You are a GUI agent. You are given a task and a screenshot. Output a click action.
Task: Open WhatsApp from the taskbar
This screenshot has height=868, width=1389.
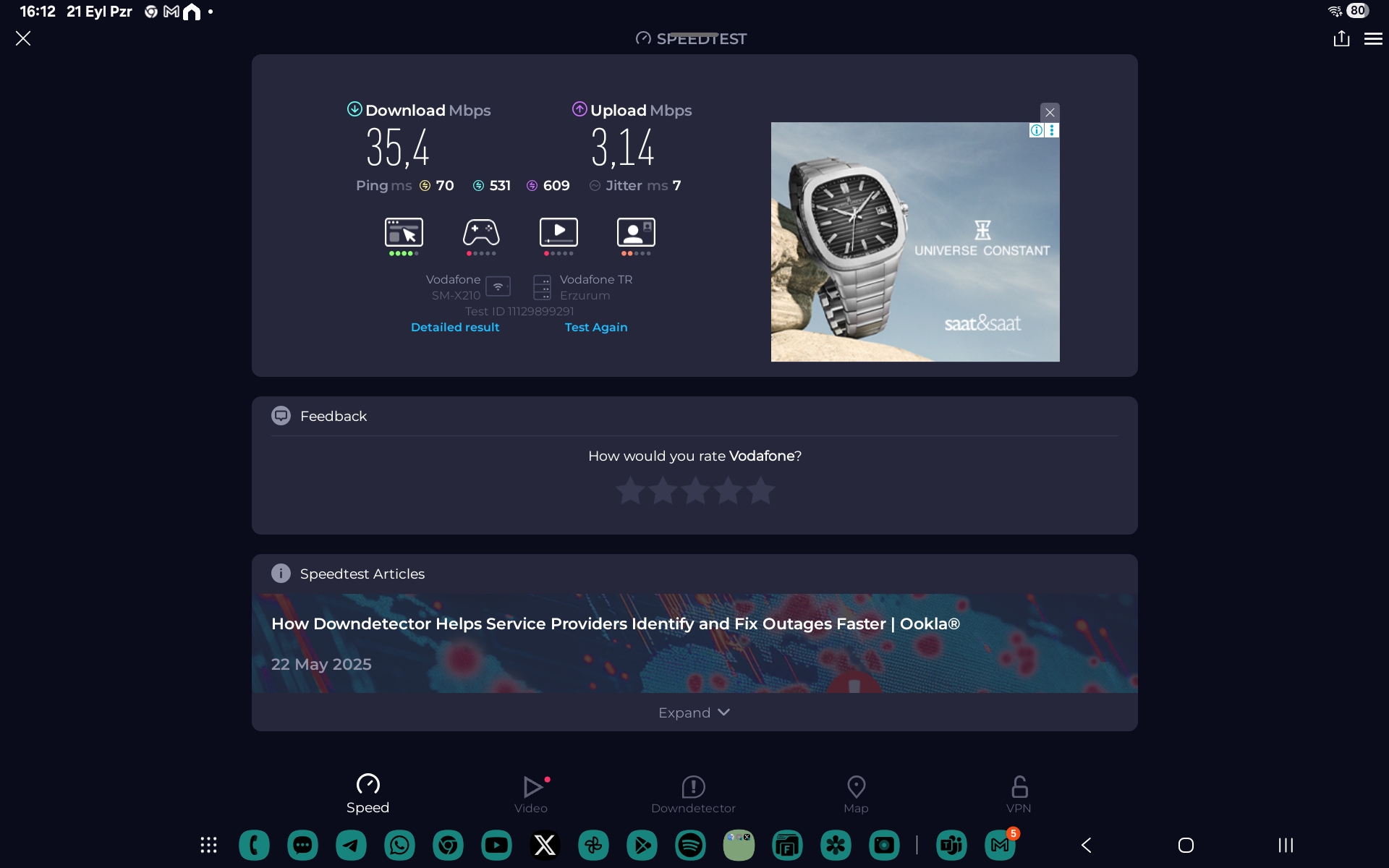pyautogui.click(x=399, y=845)
